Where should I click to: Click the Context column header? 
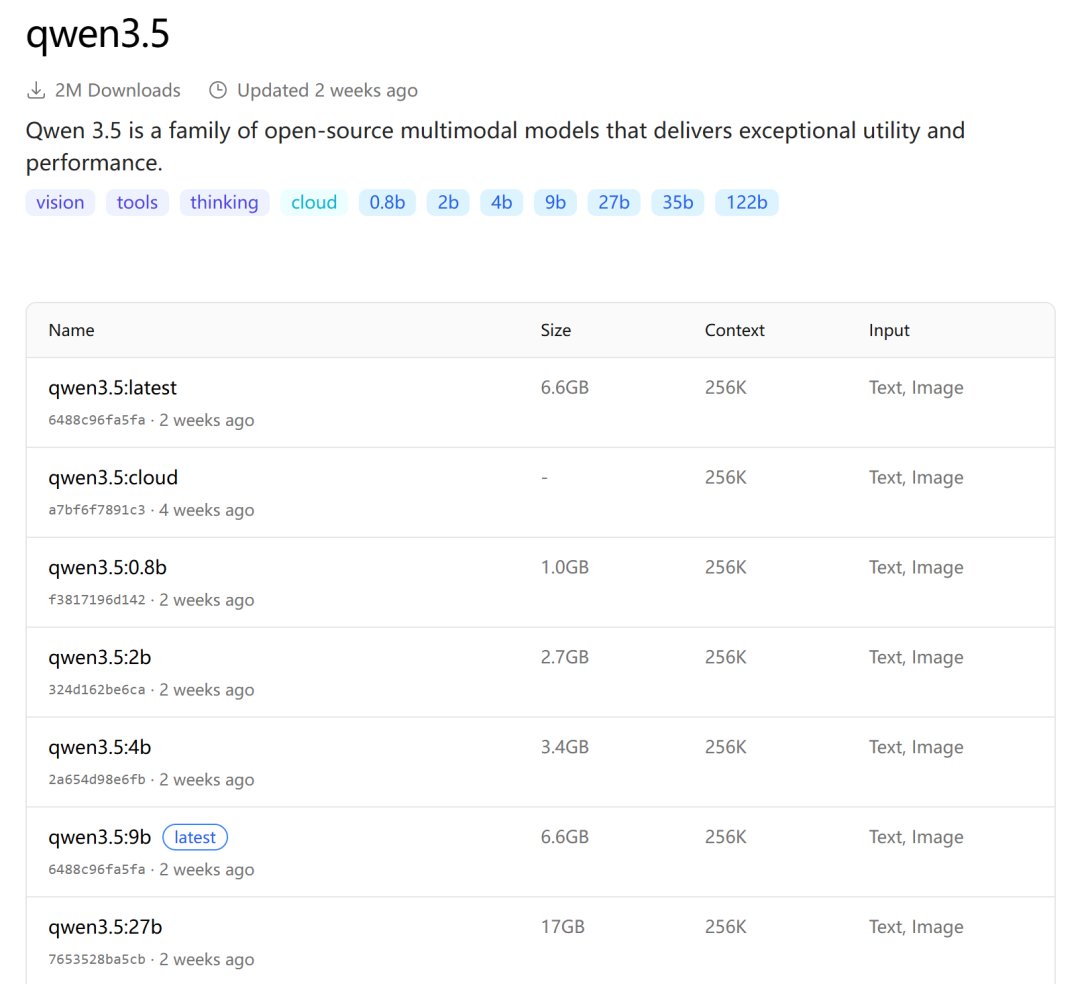click(734, 330)
